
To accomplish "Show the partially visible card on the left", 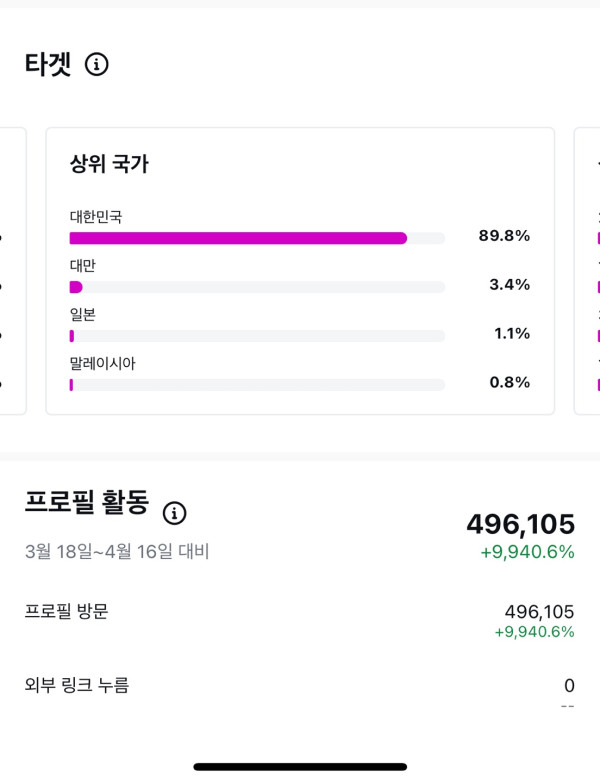I will pyautogui.click(x=12, y=270).
